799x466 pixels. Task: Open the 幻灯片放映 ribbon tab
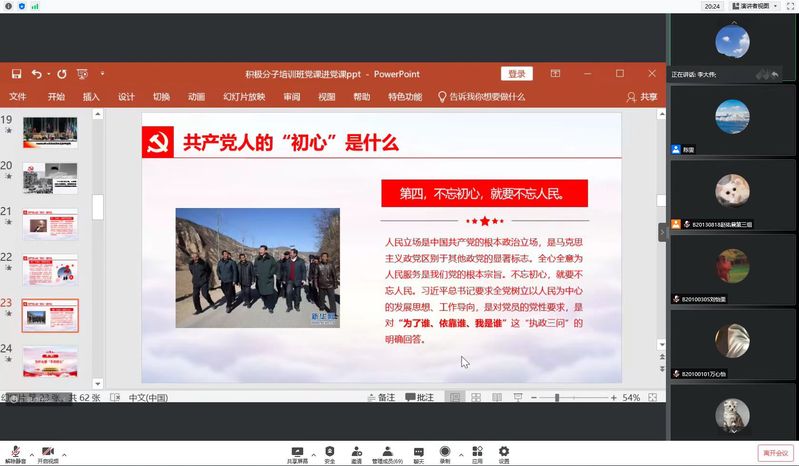[244, 97]
